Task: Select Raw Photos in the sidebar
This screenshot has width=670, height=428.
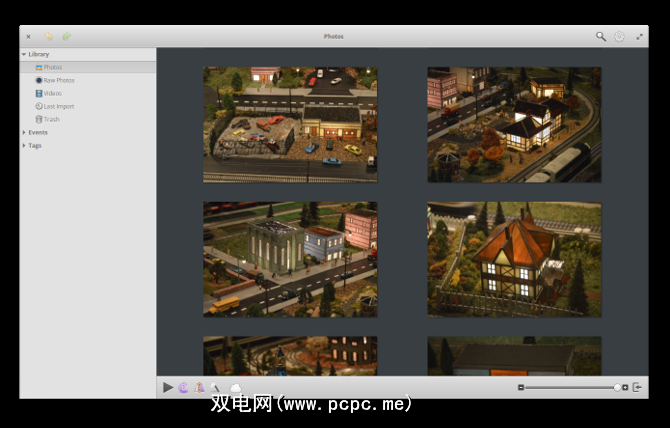Action: point(88,80)
